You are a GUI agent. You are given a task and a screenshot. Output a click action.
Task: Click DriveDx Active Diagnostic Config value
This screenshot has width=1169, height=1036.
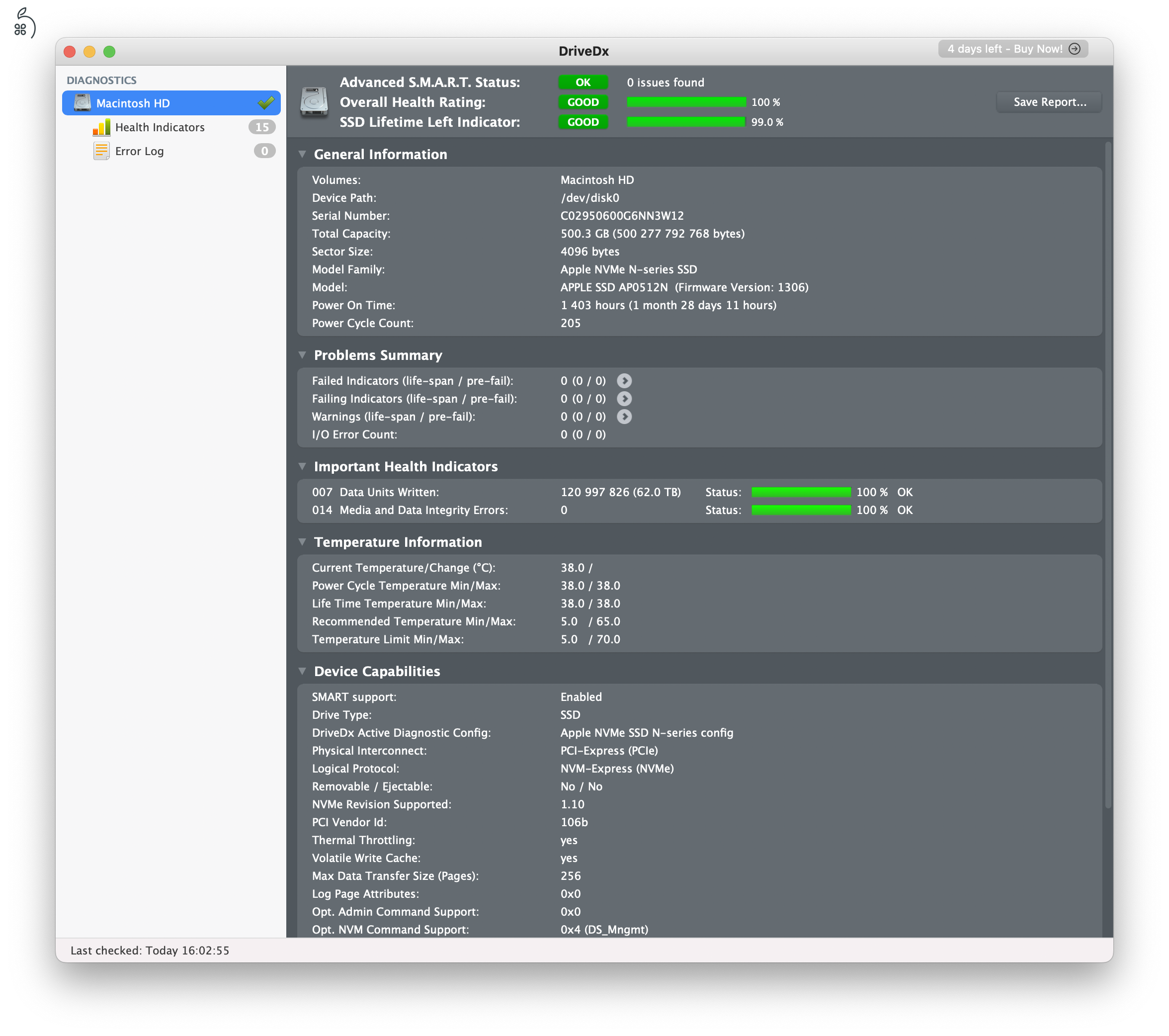click(646, 732)
